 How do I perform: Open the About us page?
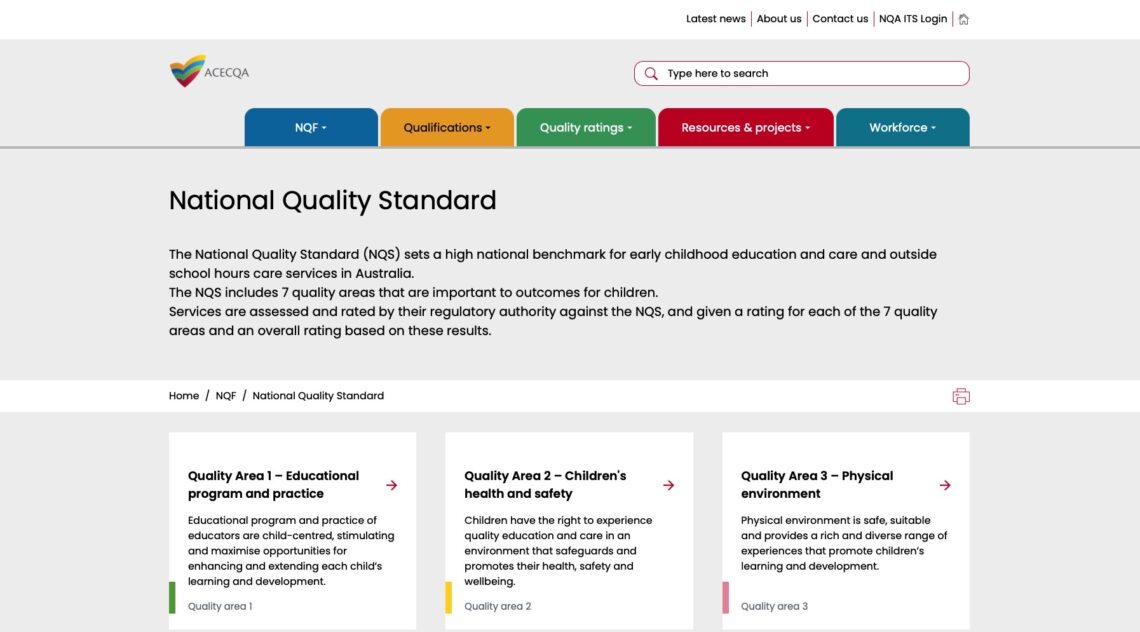click(x=778, y=18)
